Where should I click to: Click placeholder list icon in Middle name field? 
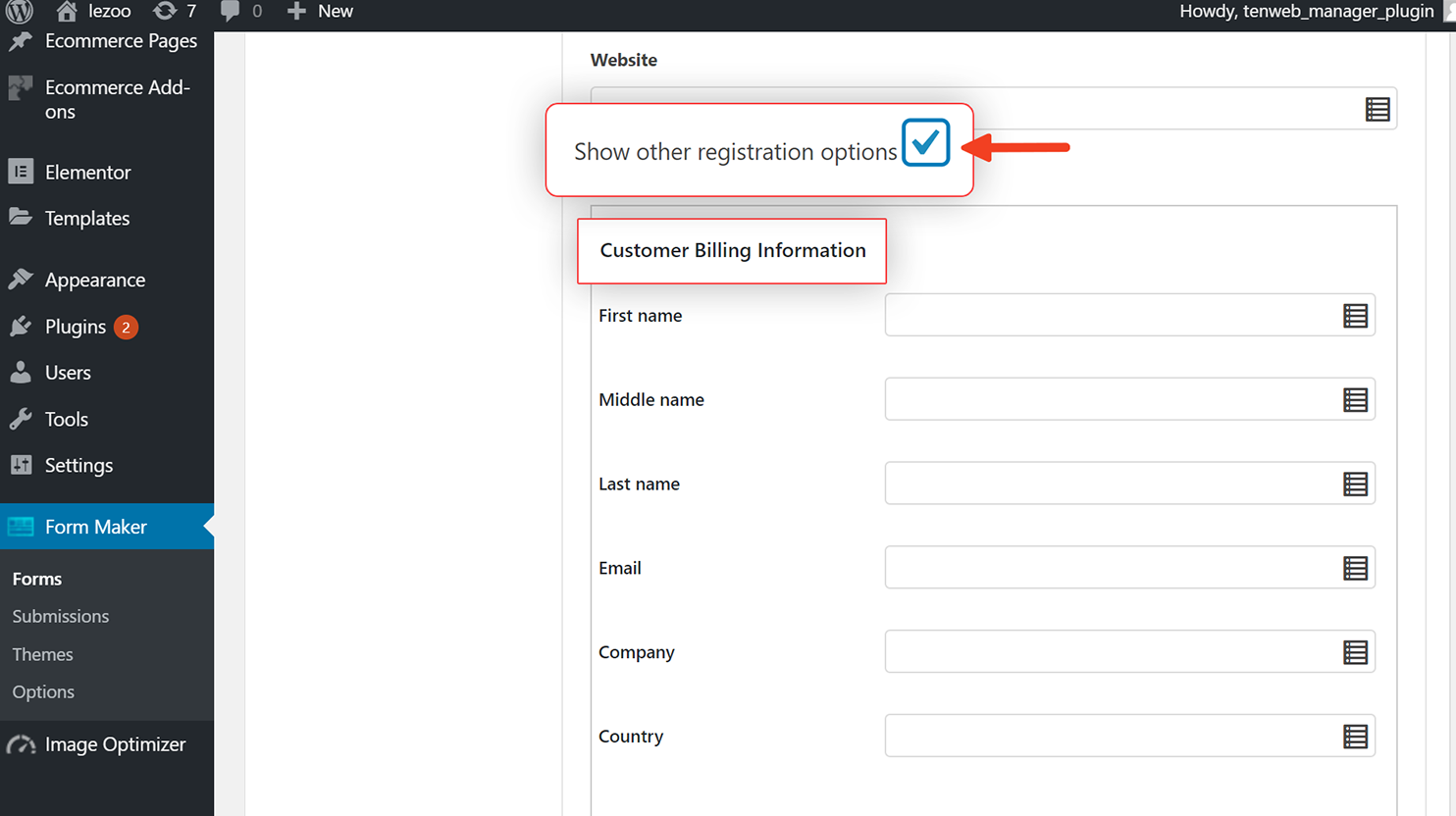(1355, 400)
